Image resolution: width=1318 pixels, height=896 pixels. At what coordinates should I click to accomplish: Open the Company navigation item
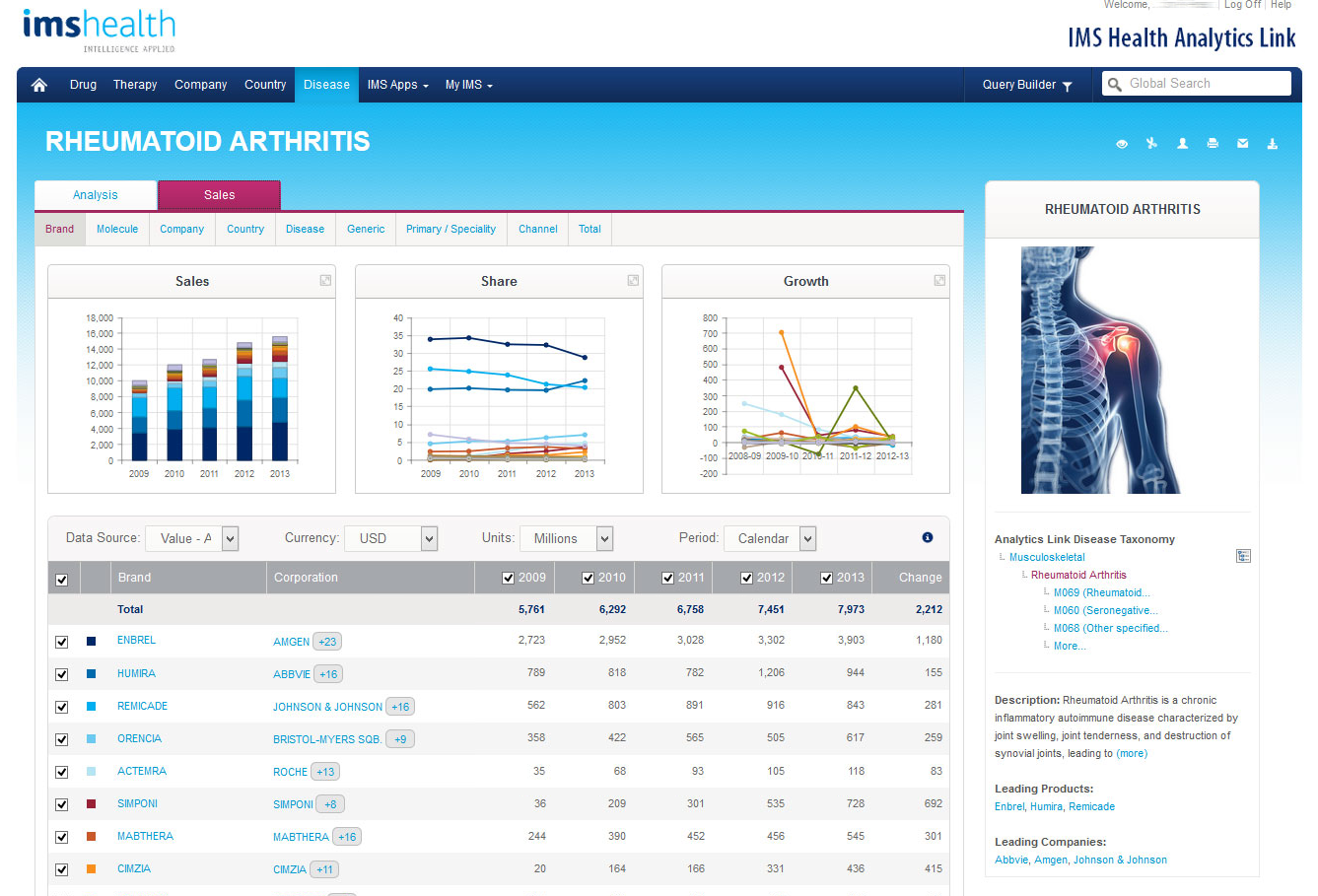201,85
